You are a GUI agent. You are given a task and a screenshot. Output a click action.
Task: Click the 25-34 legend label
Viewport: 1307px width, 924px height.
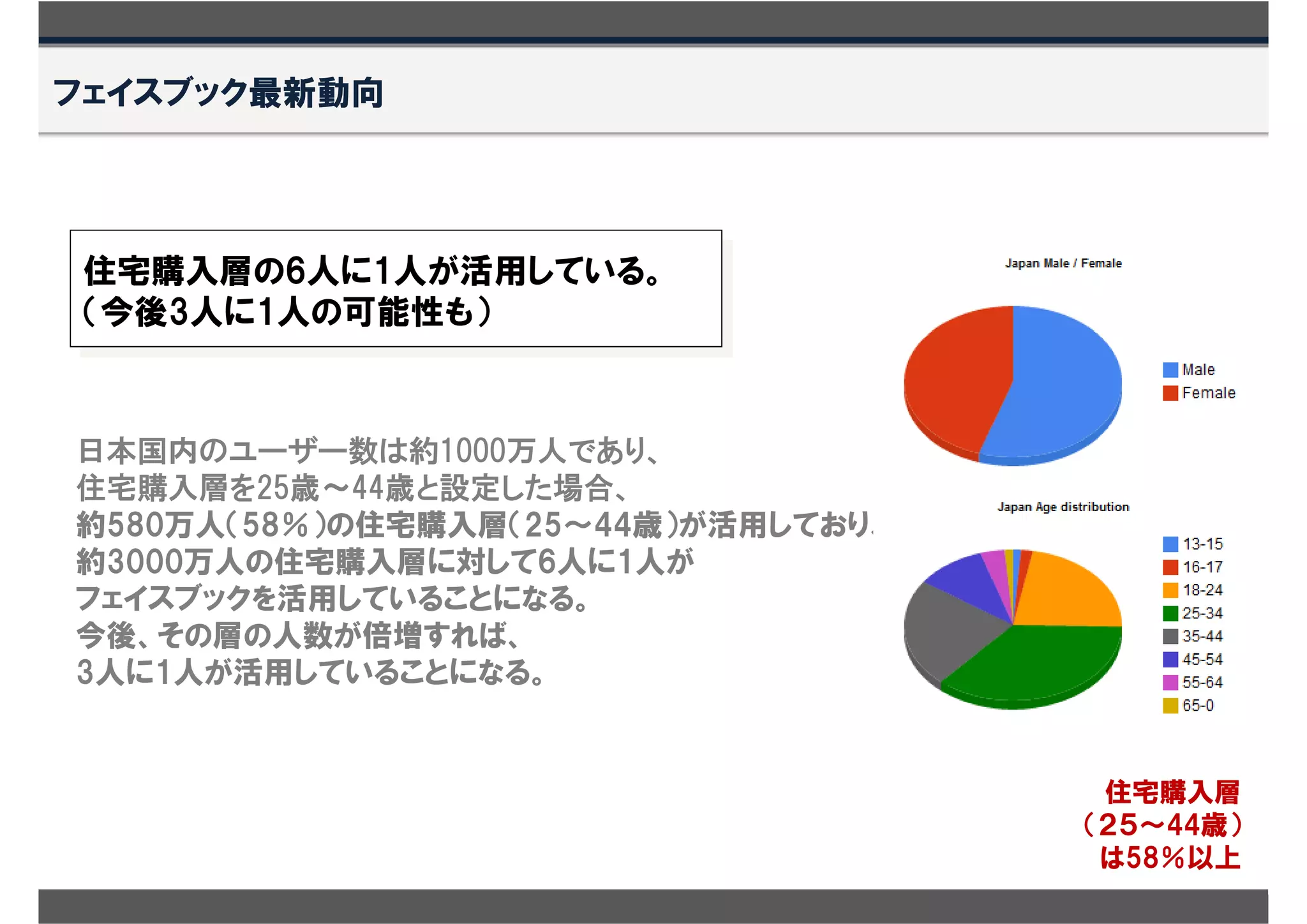click(1202, 613)
